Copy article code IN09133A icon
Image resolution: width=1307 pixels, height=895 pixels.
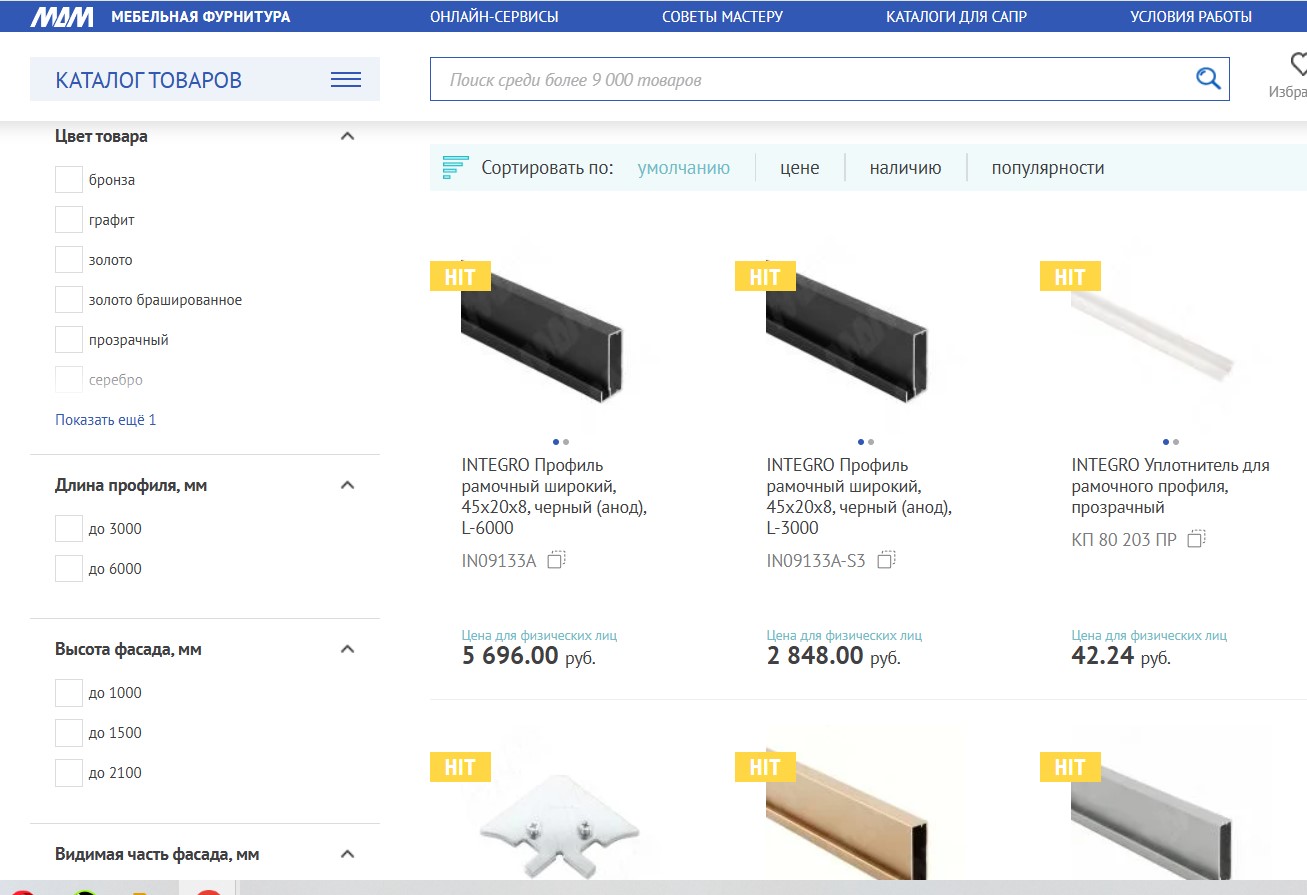pos(557,560)
